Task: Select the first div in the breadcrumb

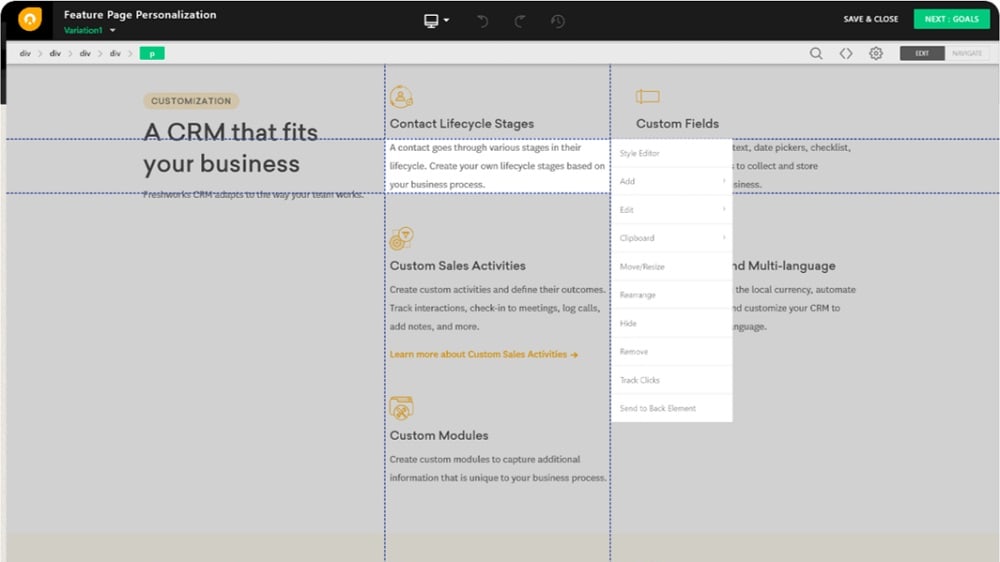Action: pyautogui.click(x=25, y=54)
